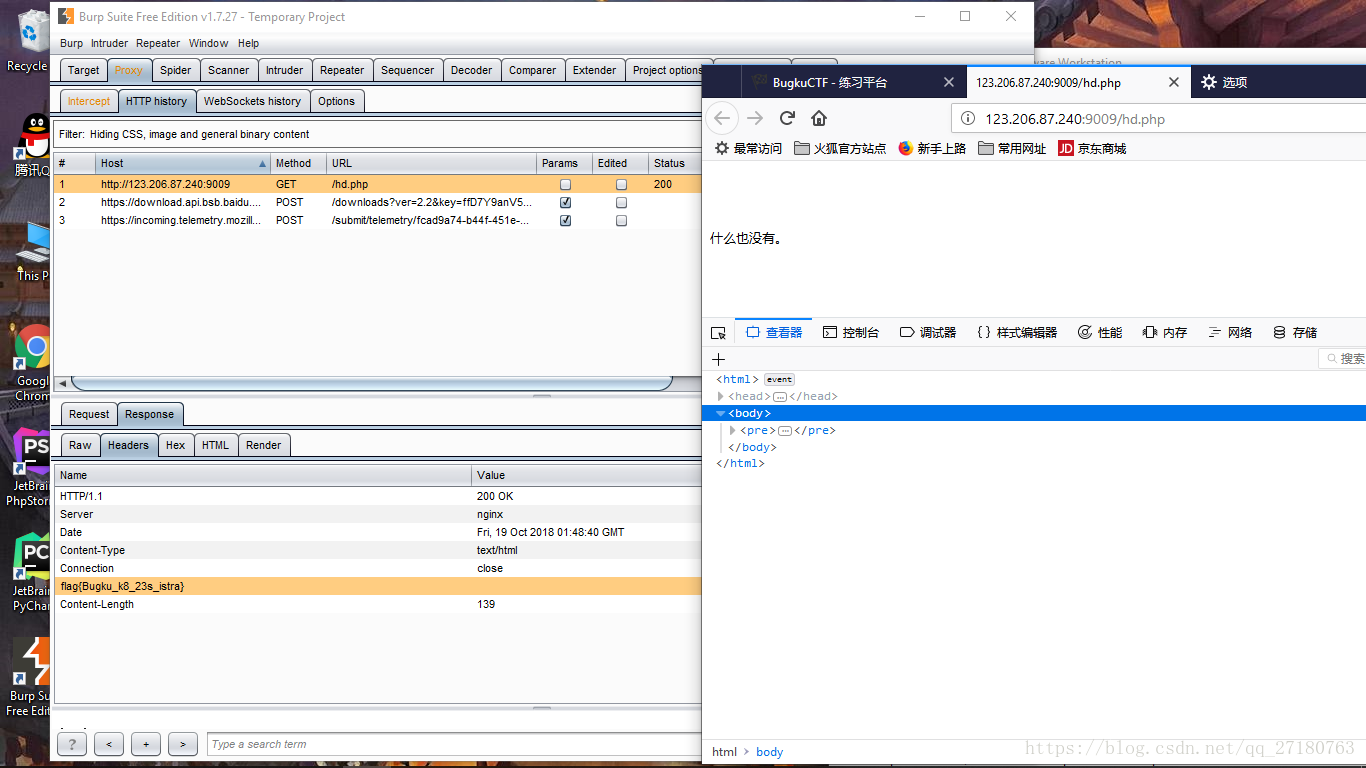Toggle Edited checkbox for /hd.php row
Viewport: 1366px width, 768px height.
click(622, 185)
